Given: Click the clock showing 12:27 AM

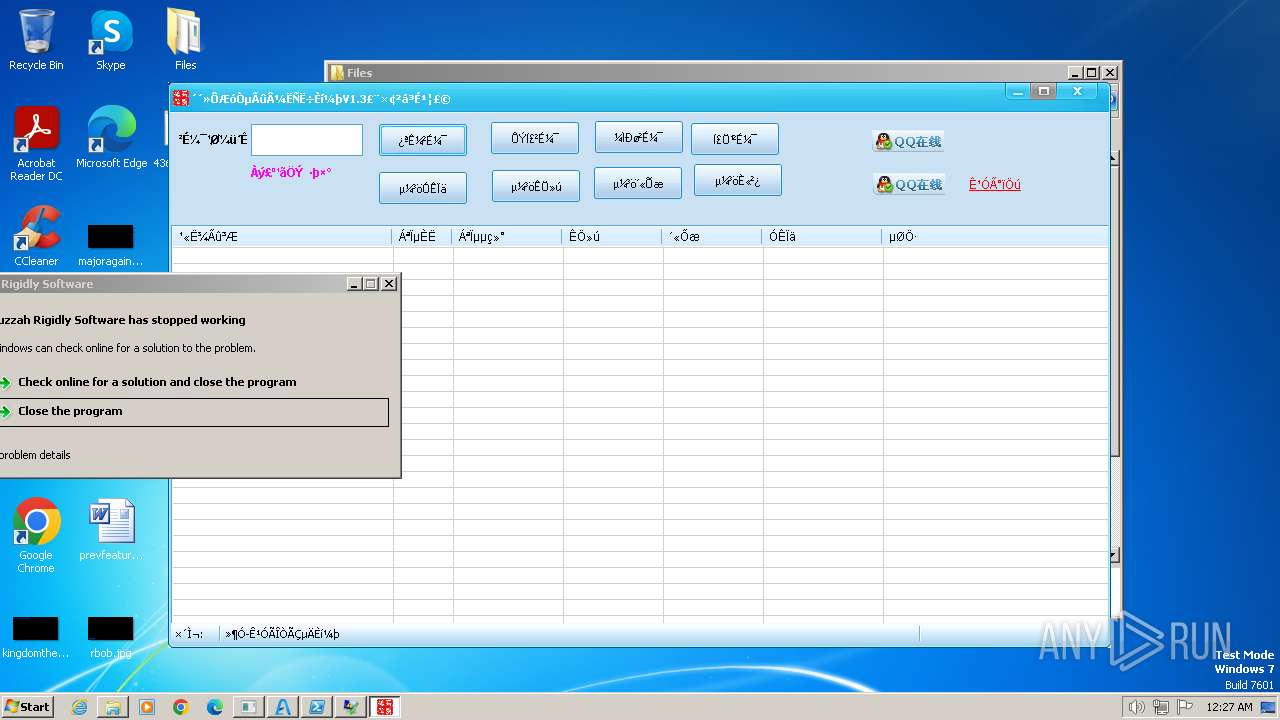Looking at the screenshot, I should (x=1229, y=707).
